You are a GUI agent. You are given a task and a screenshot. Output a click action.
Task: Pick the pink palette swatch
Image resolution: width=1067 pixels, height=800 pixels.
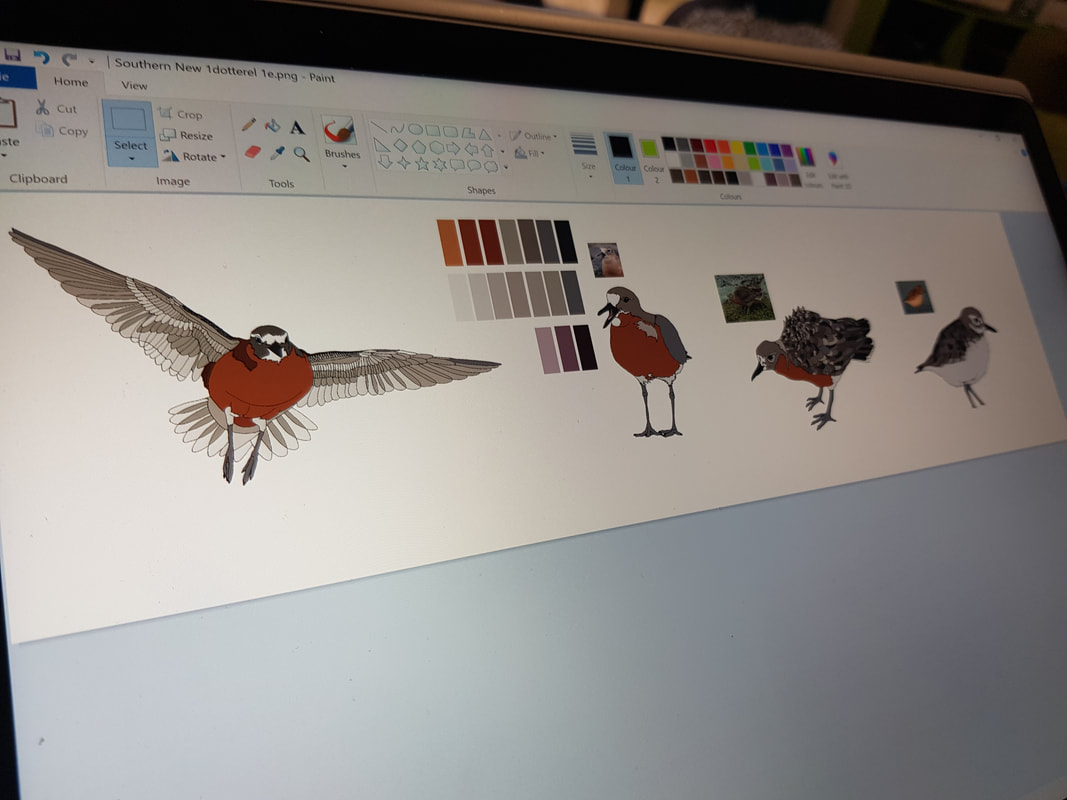(715, 162)
